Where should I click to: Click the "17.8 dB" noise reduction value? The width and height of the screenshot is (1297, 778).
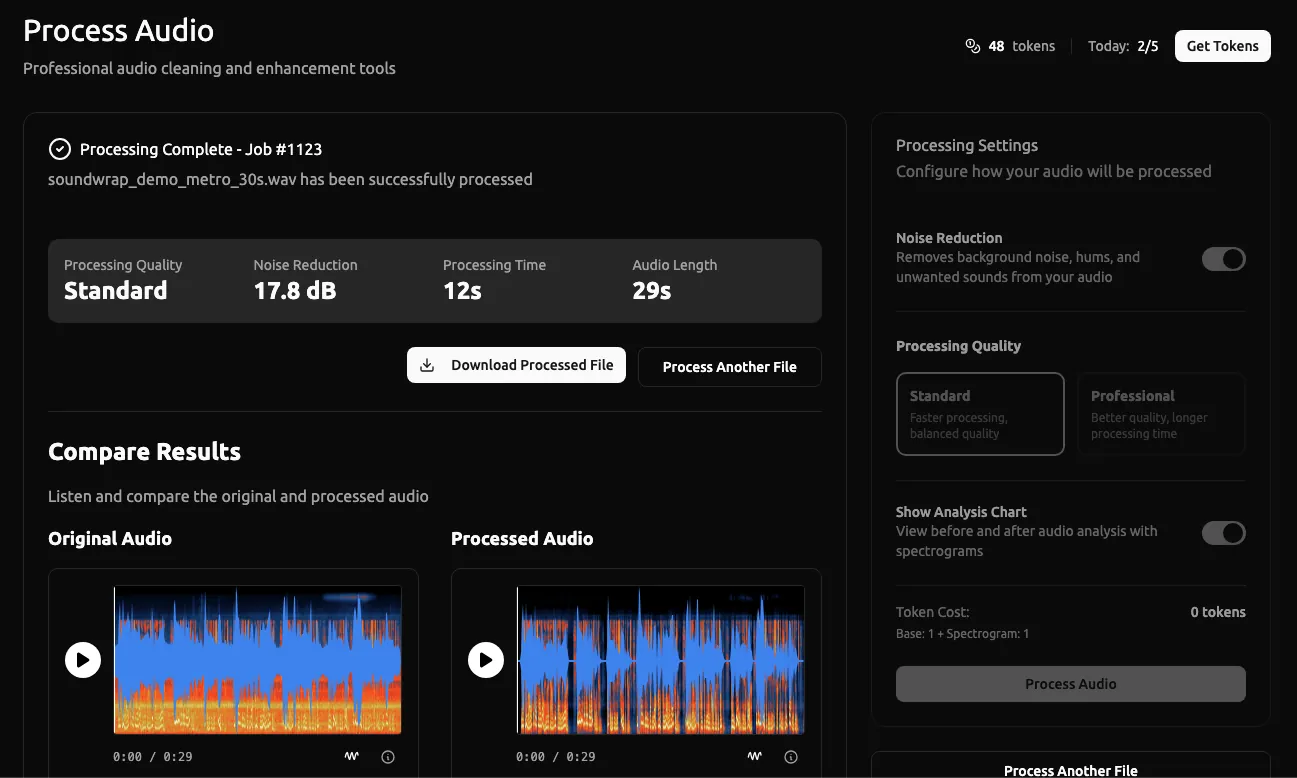pos(295,291)
